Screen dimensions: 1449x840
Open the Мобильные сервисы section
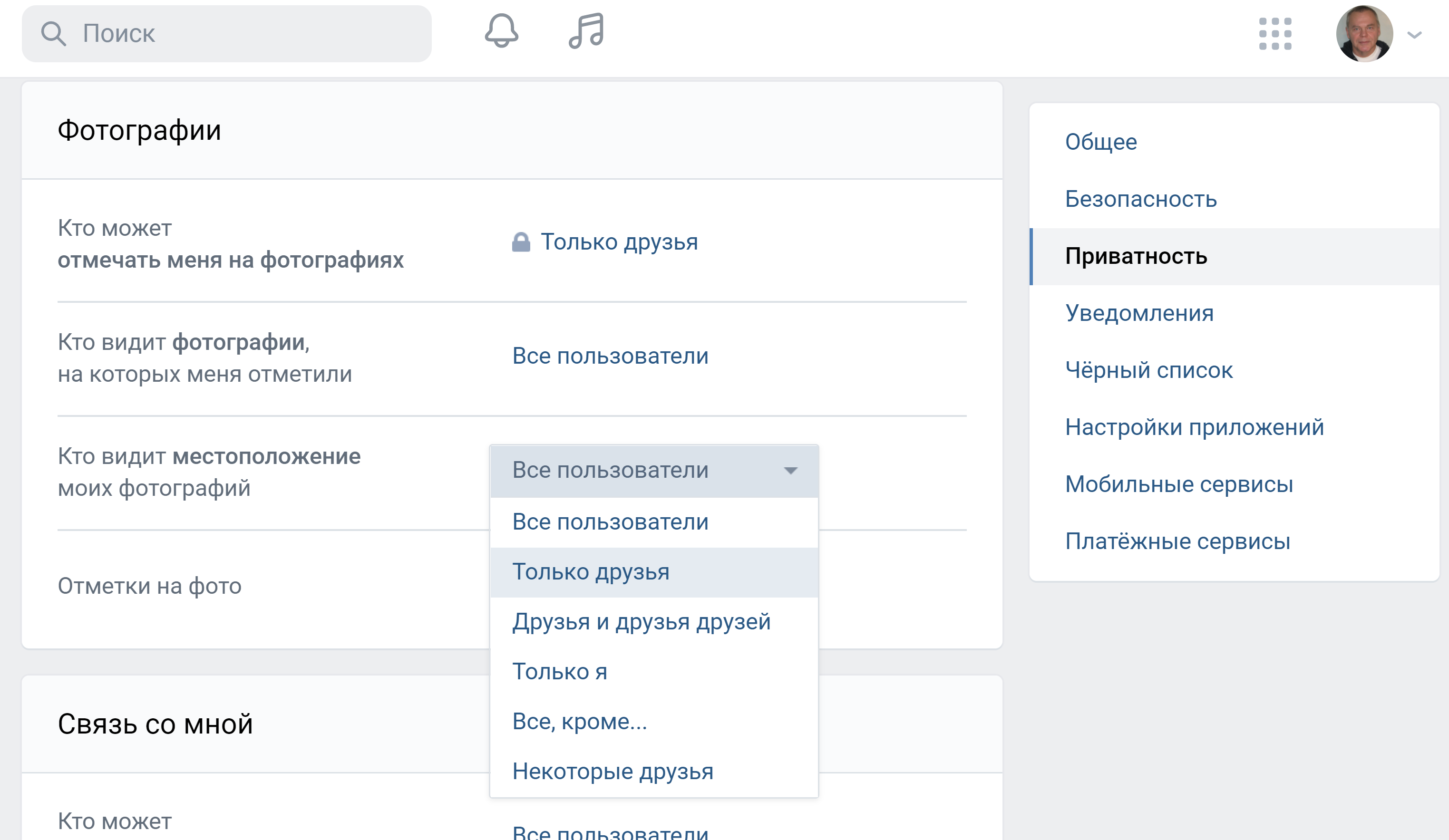pos(1234,484)
